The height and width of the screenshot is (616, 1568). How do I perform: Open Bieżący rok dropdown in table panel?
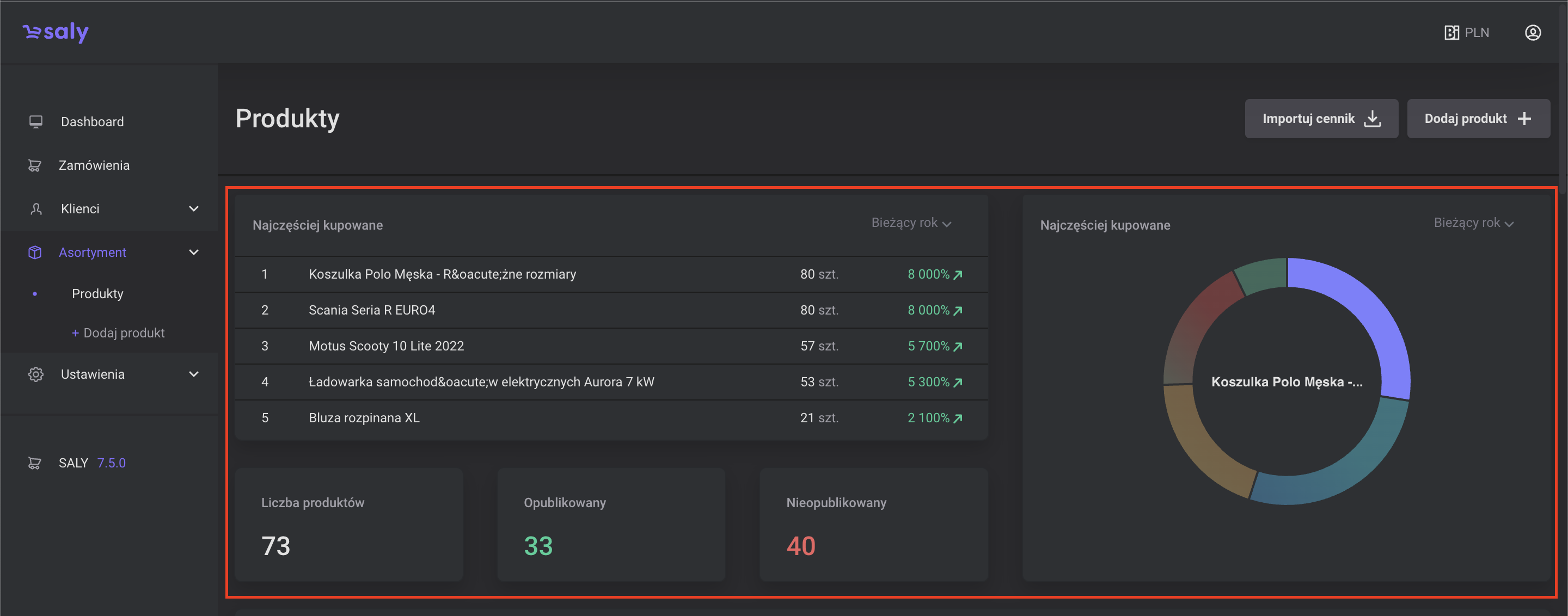pos(911,223)
